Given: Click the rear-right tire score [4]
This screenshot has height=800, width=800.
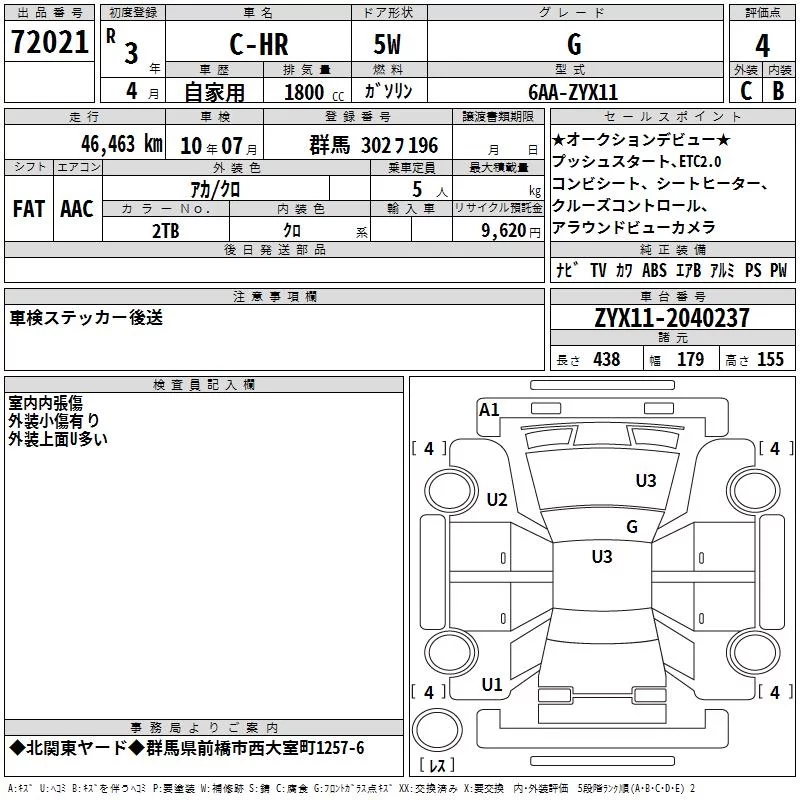Looking at the screenshot, I should click(x=776, y=692).
